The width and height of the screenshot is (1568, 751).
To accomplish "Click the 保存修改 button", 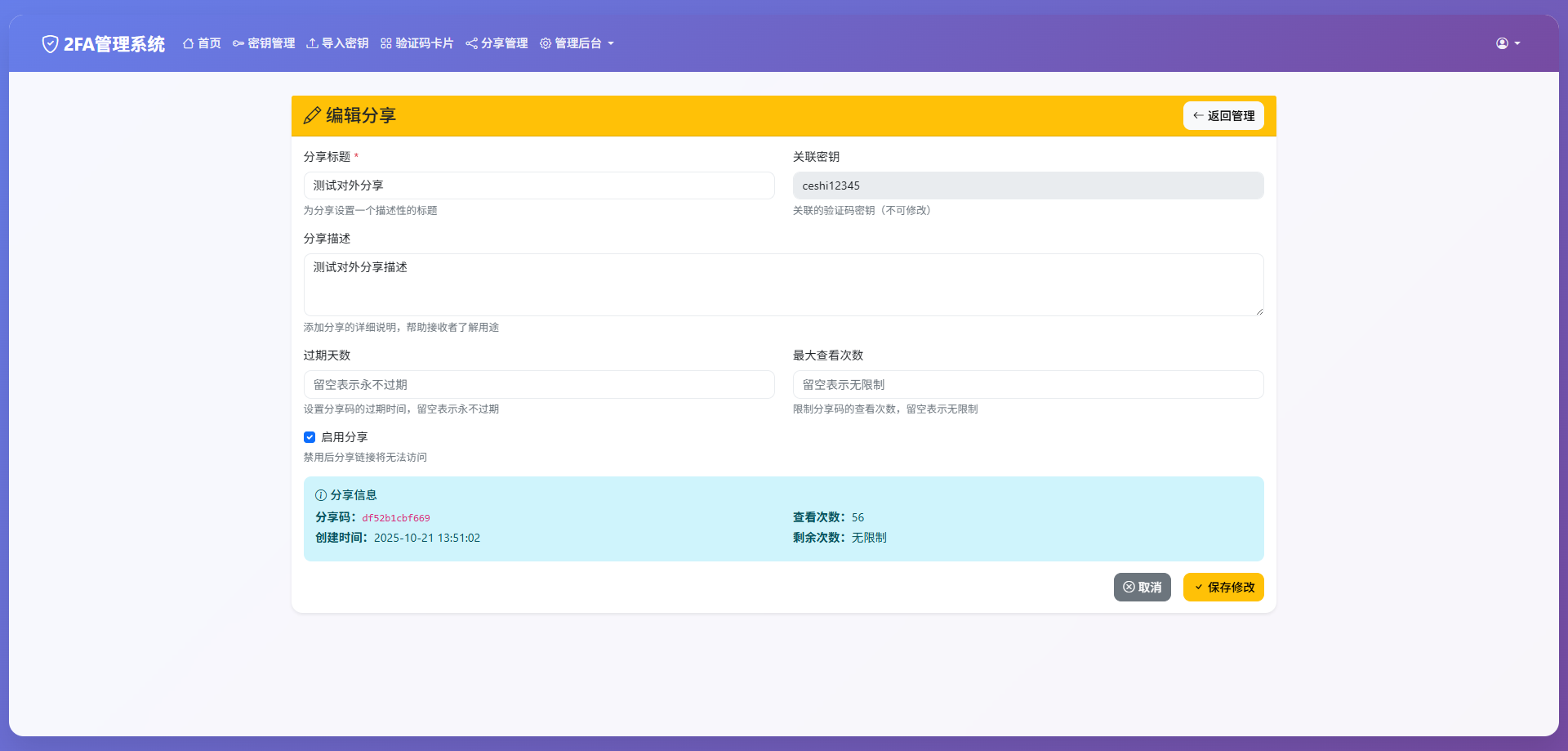I will [1223, 587].
